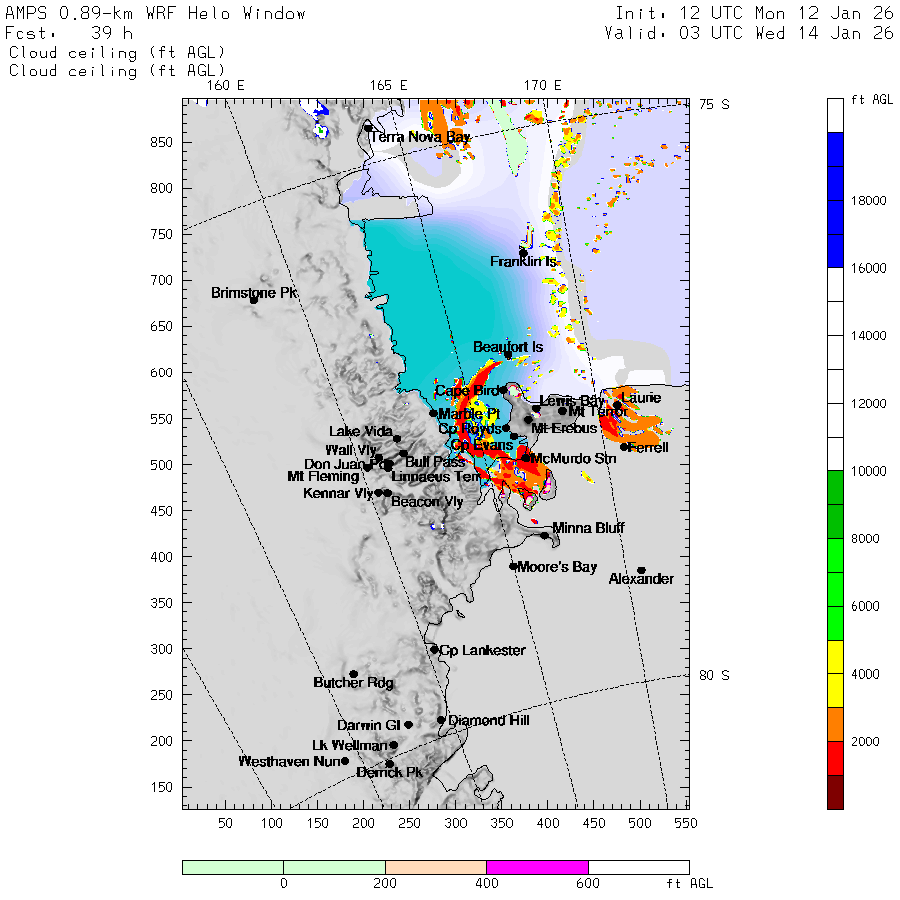
Task: Click the Westhaven Nun marker dot
Action: (345, 761)
